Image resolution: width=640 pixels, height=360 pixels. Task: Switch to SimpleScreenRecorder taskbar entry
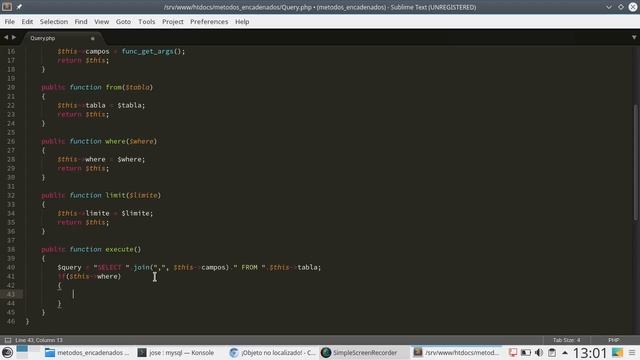[364, 353]
